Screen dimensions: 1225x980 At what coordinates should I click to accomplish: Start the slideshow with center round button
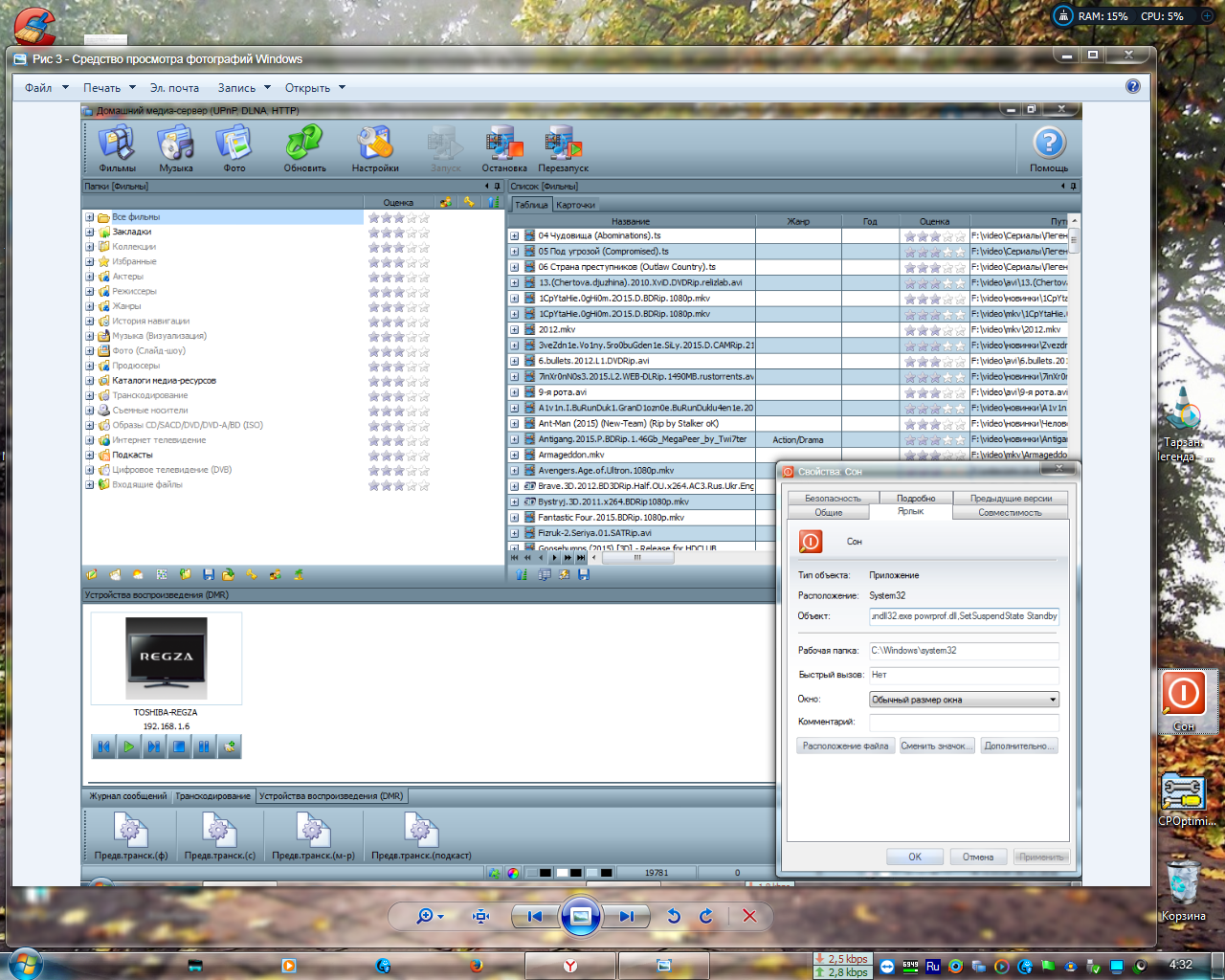tap(580, 916)
